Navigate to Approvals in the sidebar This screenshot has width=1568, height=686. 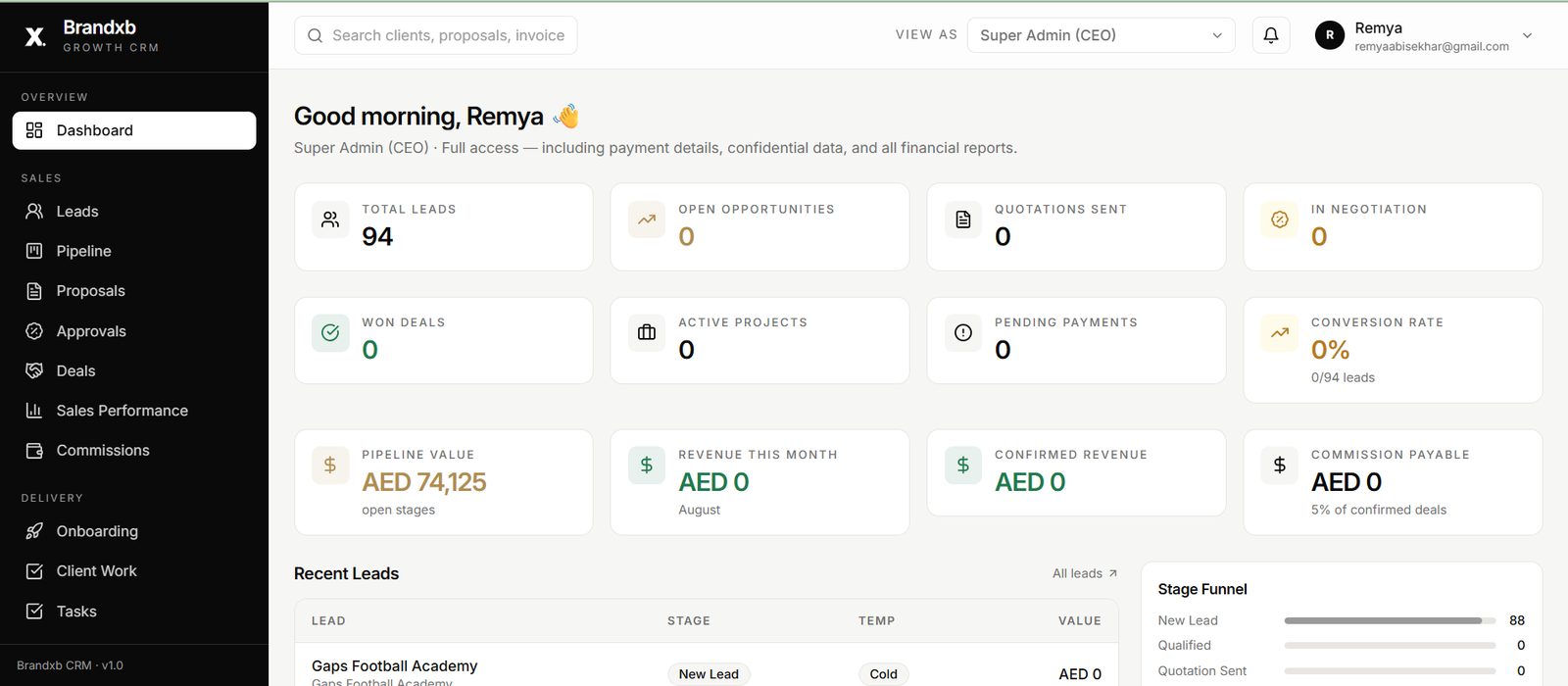(x=134, y=331)
